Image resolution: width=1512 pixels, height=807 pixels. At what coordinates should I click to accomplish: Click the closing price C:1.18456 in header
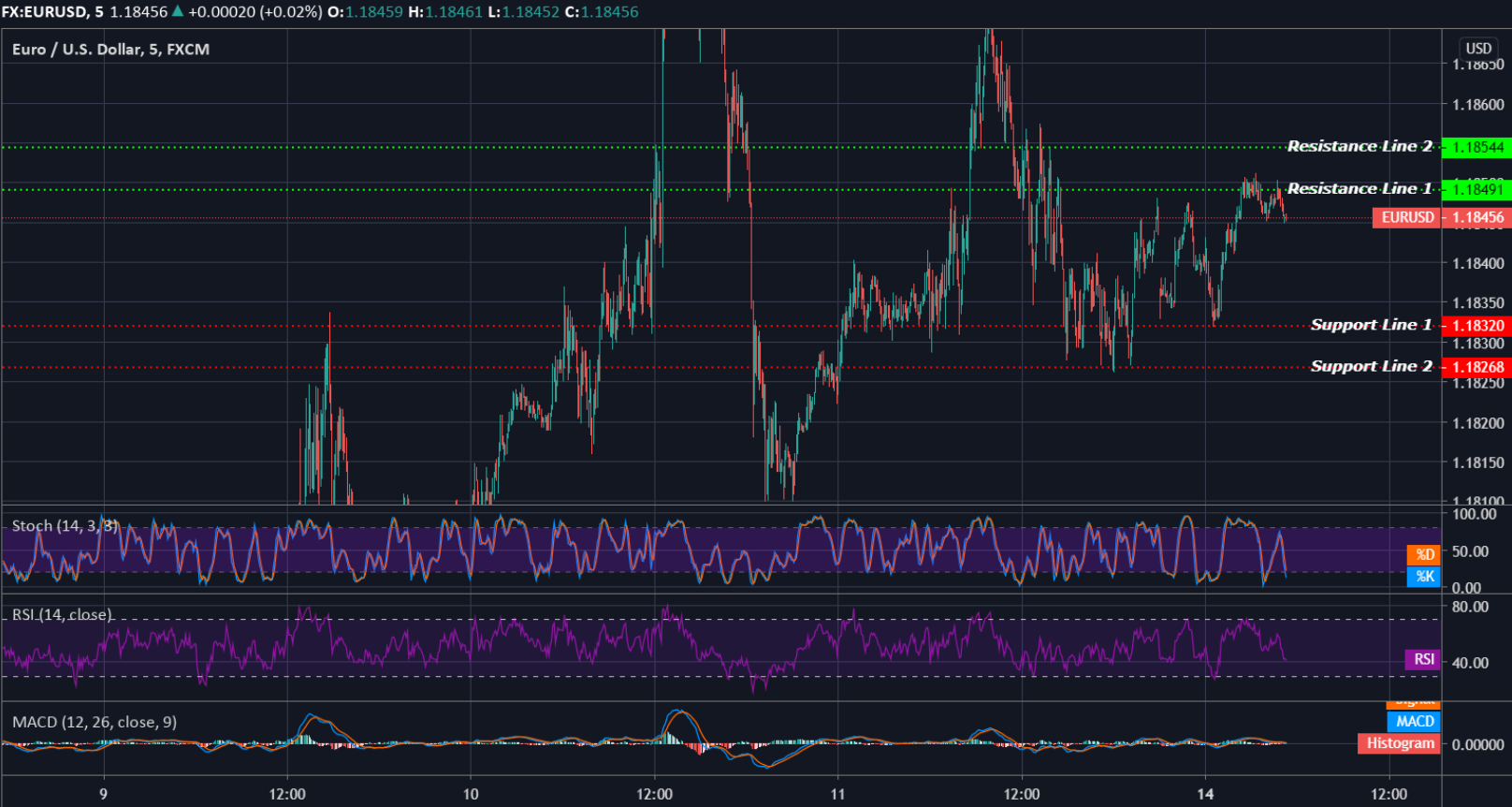(x=602, y=12)
